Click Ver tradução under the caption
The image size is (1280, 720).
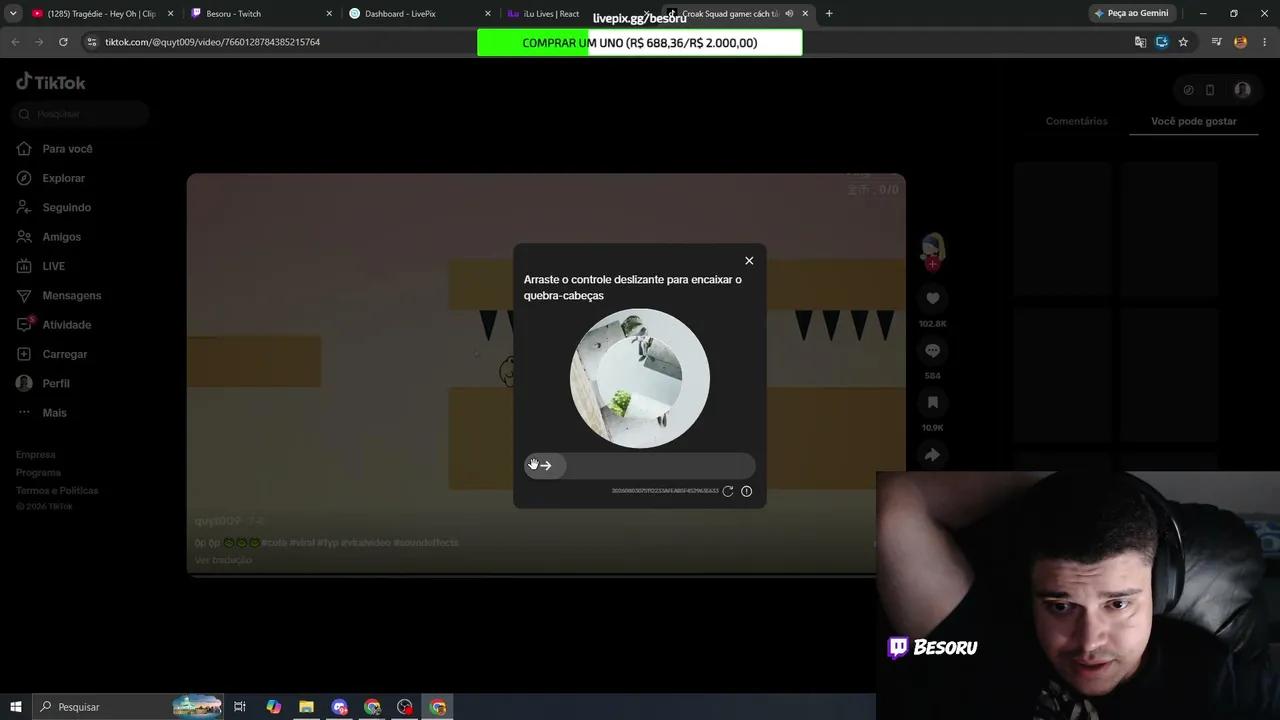[223, 560]
